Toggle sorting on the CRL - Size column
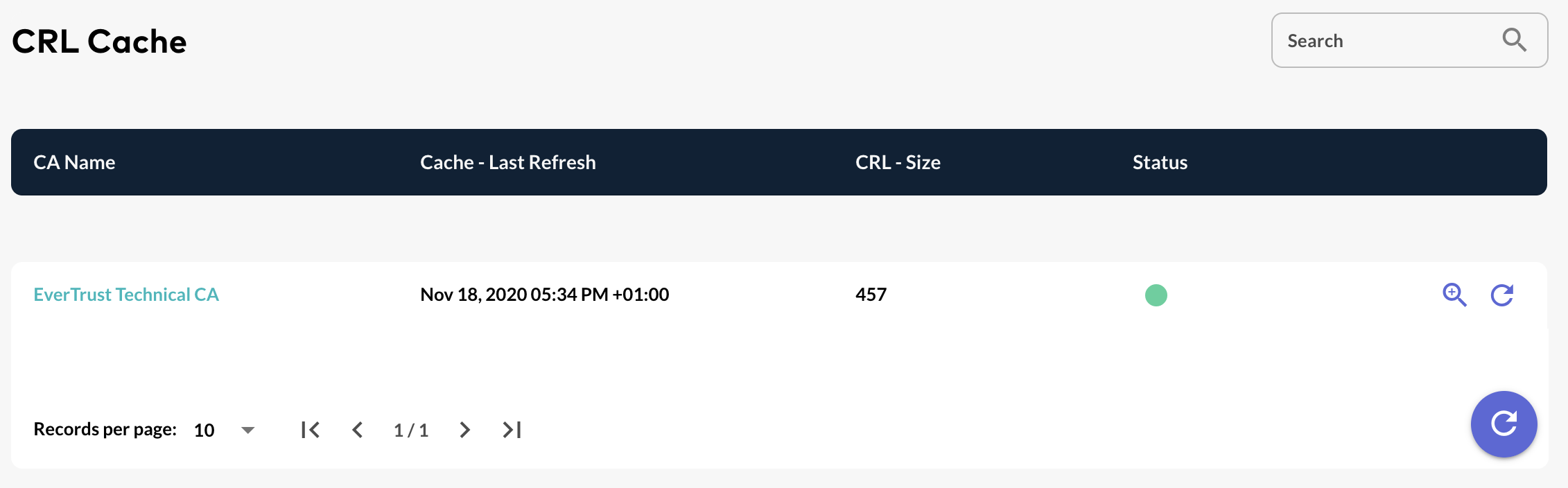The height and width of the screenshot is (488, 1568). [897, 162]
